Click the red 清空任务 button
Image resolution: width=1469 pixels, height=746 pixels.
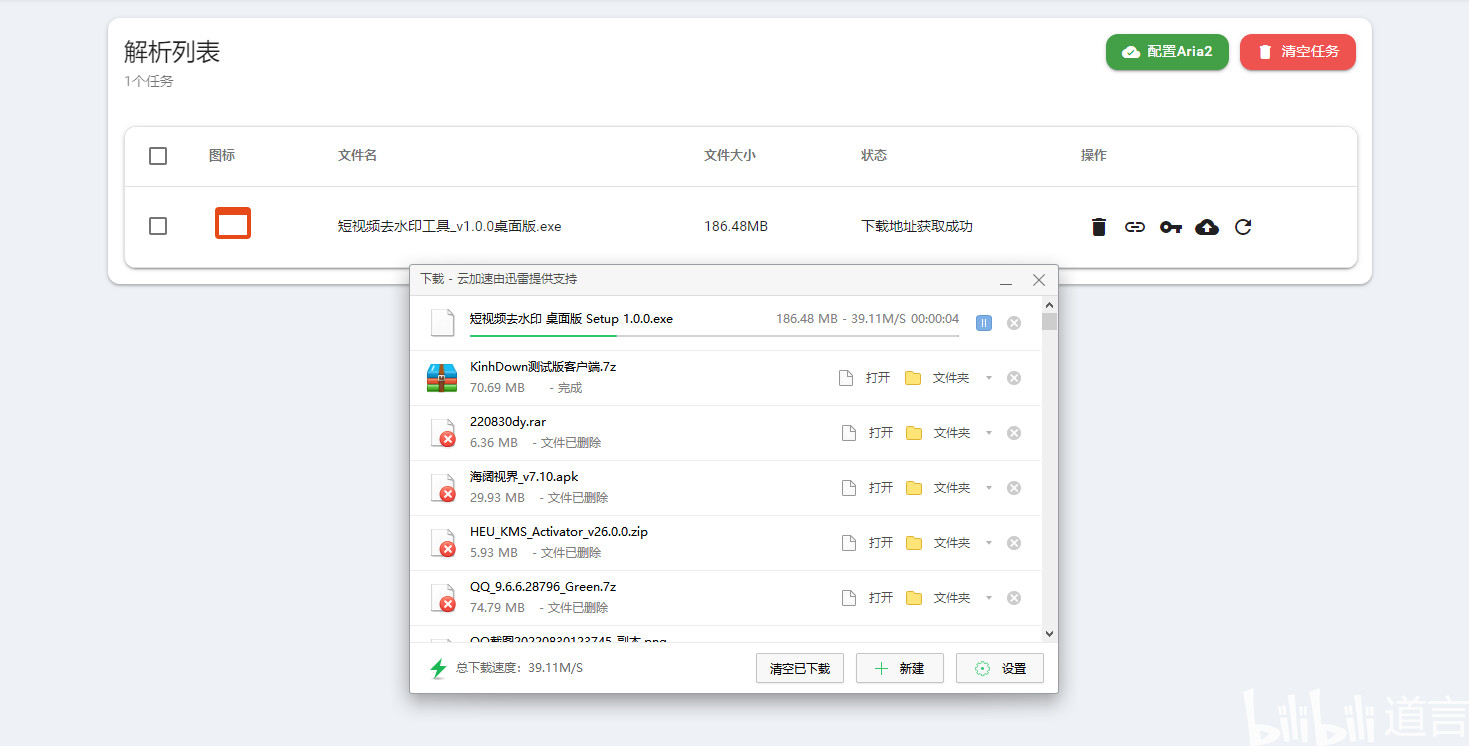coord(1298,52)
